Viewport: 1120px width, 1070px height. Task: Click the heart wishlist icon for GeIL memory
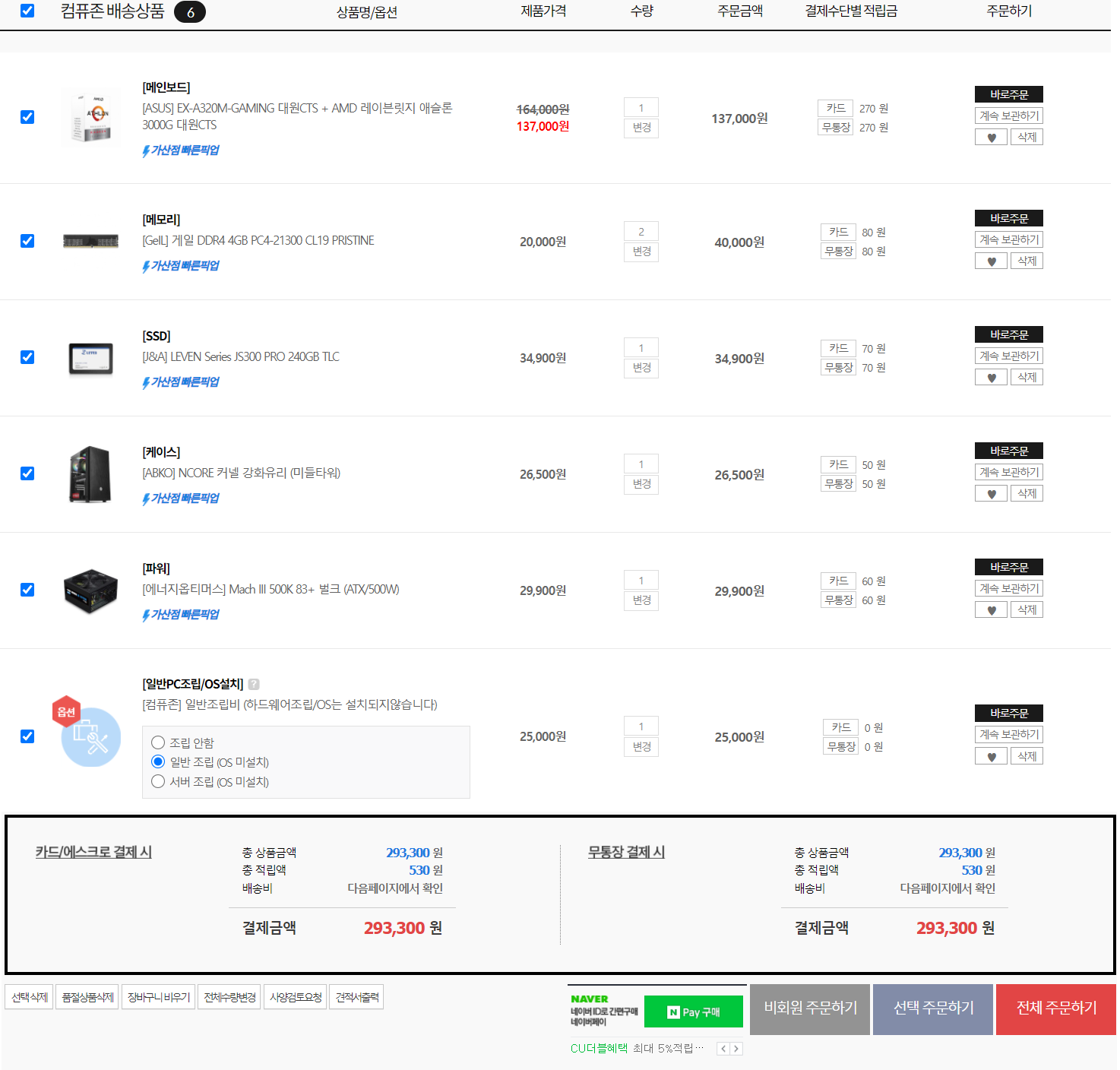(x=991, y=261)
